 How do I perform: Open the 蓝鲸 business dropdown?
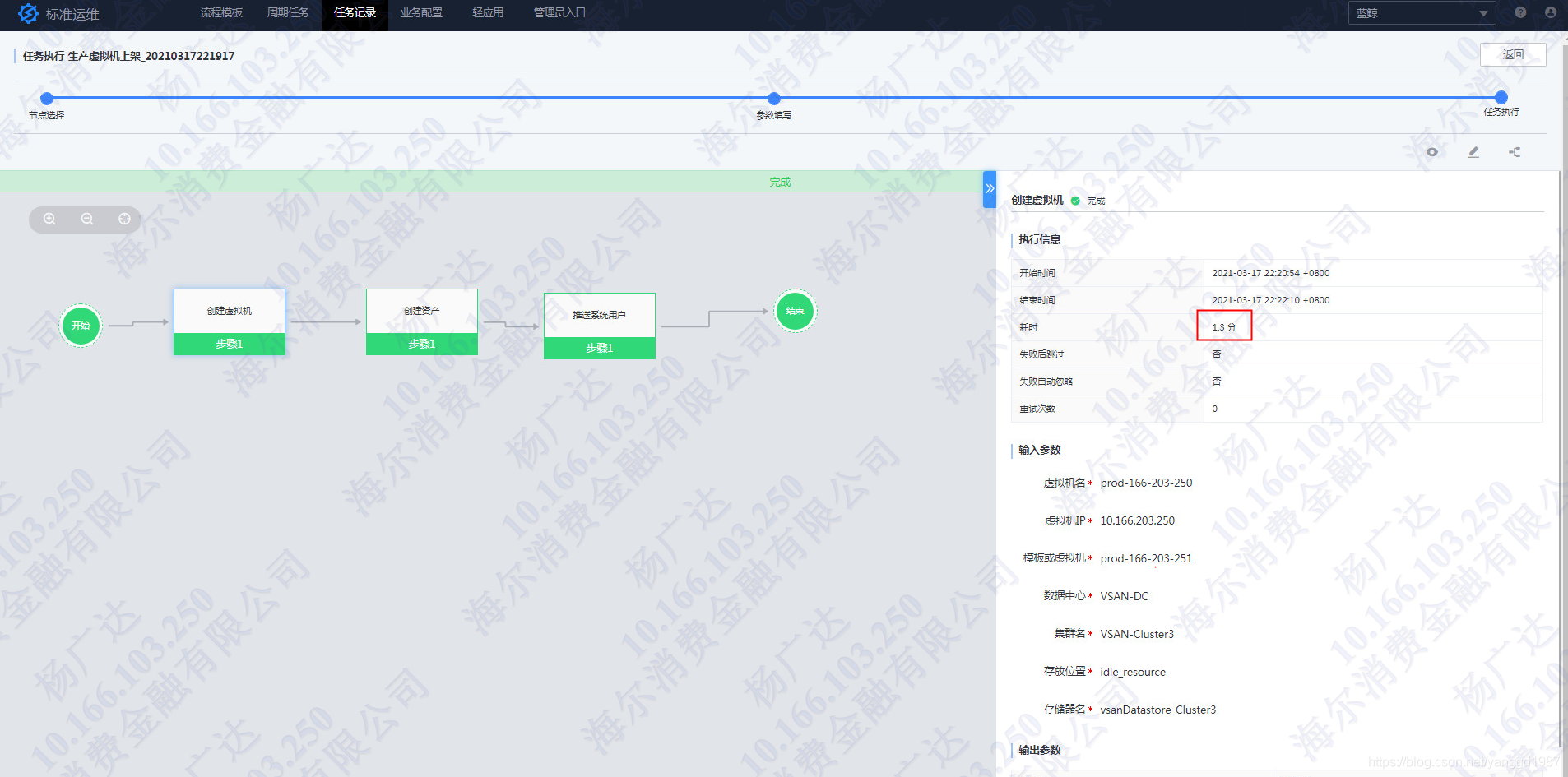coord(1421,13)
